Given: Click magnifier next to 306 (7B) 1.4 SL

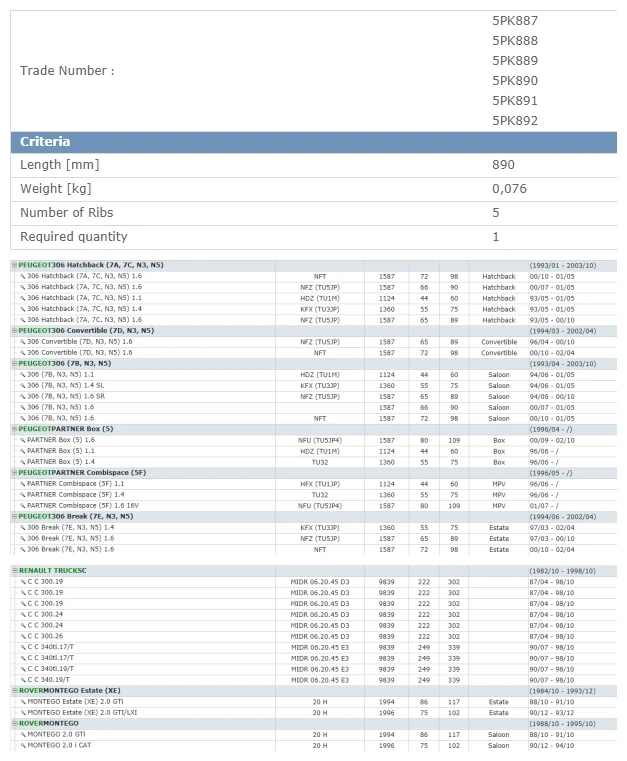Looking at the screenshot, I should pyautogui.click(x=22, y=386).
